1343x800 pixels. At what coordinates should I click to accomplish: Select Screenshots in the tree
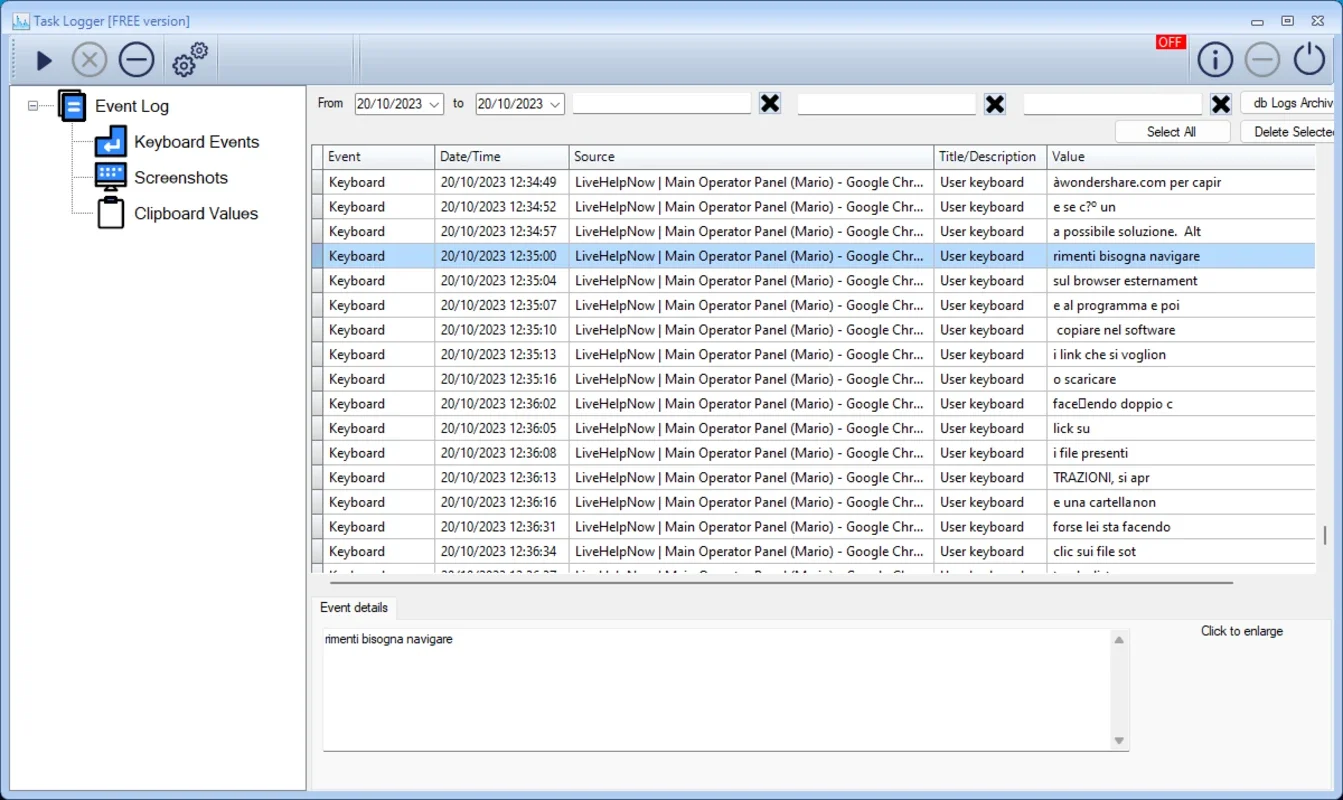[x=181, y=178]
